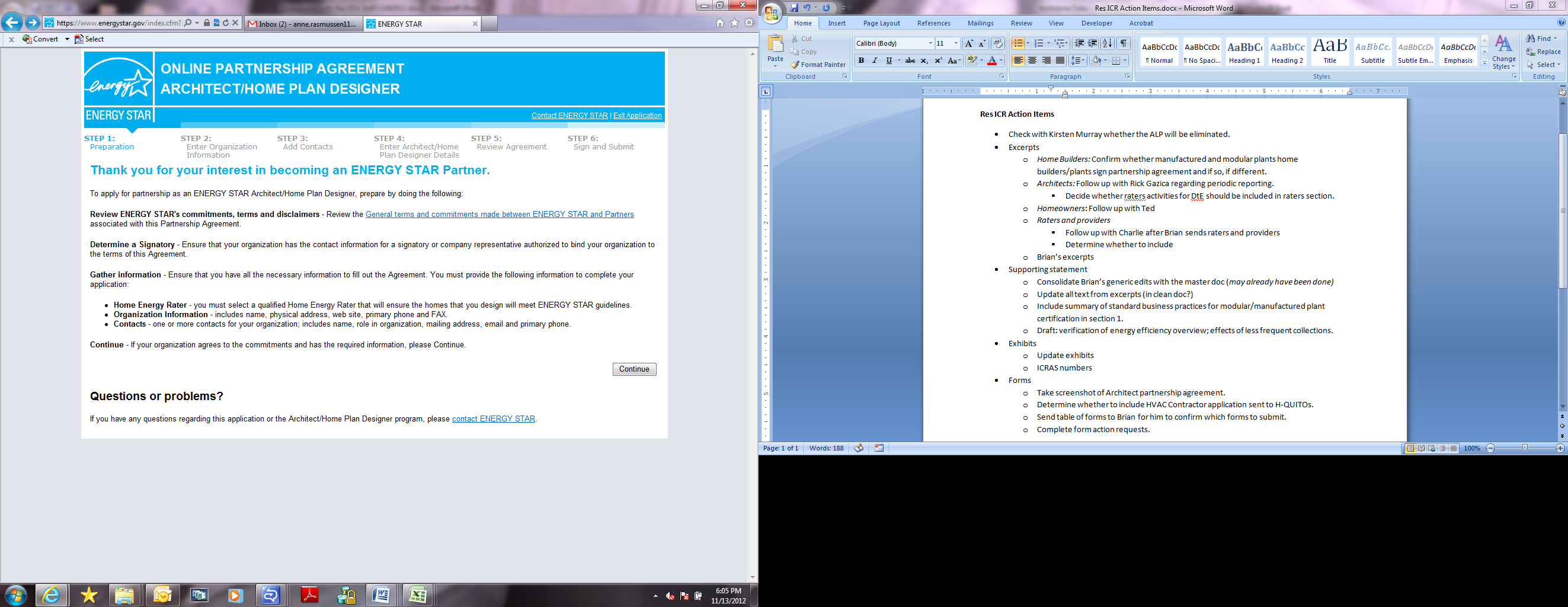Select in browser Acrobat toolbar
Image resolution: width=1568 pixels, height=607 pixels.
pos(89,40)
